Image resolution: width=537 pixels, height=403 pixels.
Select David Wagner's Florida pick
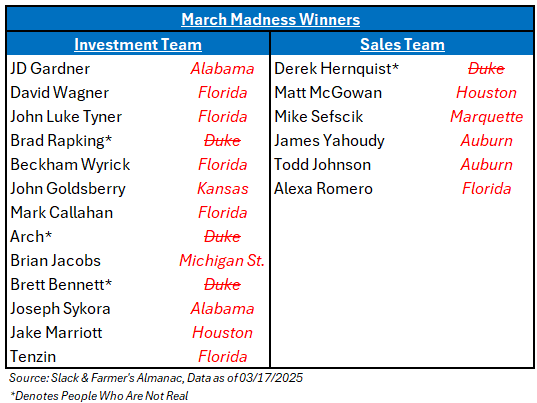(223, 93)
